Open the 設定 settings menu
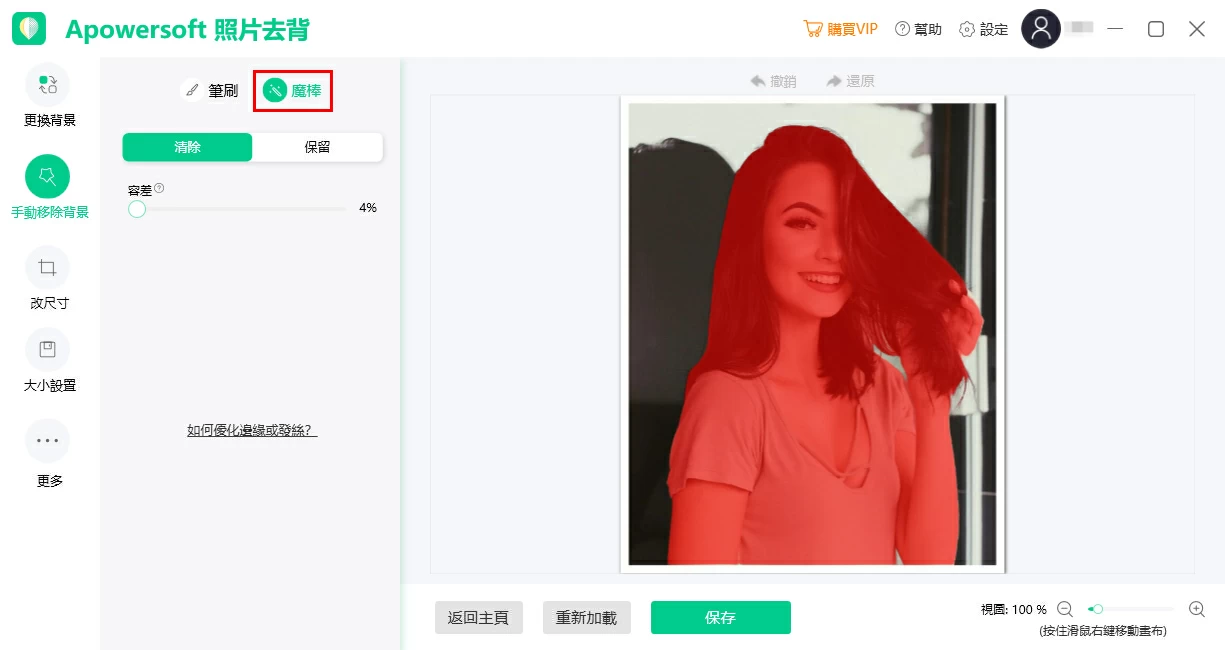 [x=984, y=29]
